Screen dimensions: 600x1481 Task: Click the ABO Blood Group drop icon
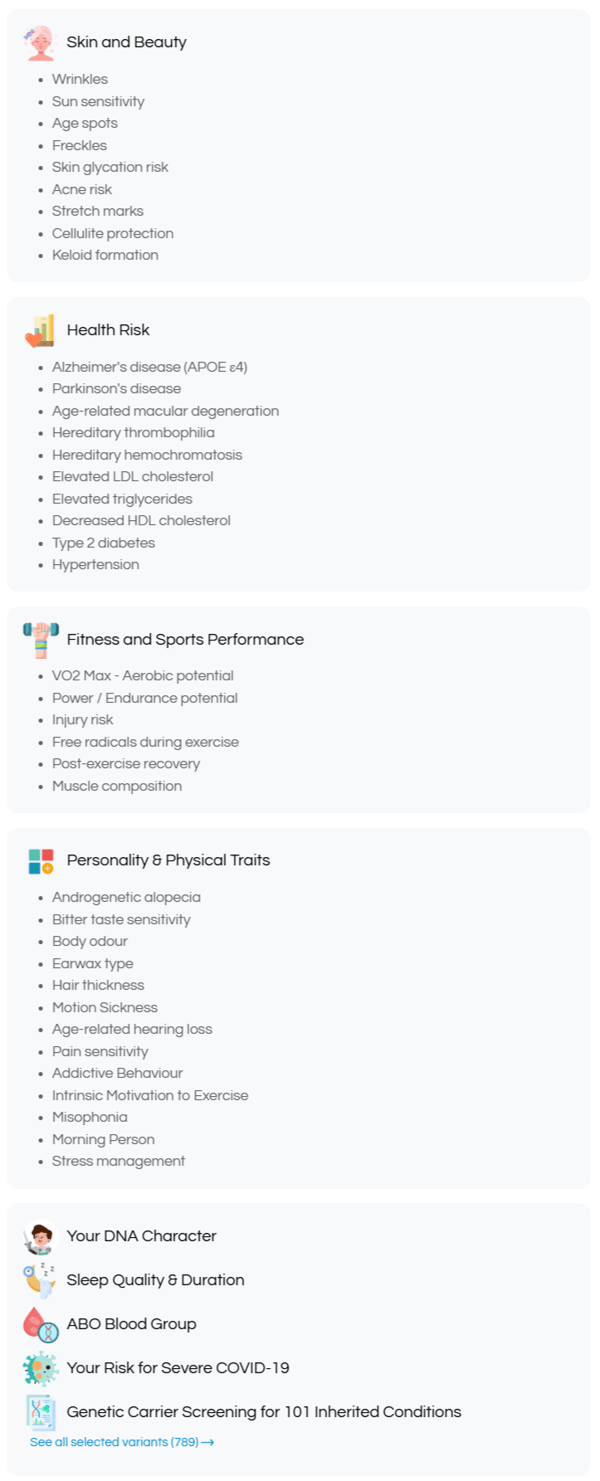(40, 1325)
